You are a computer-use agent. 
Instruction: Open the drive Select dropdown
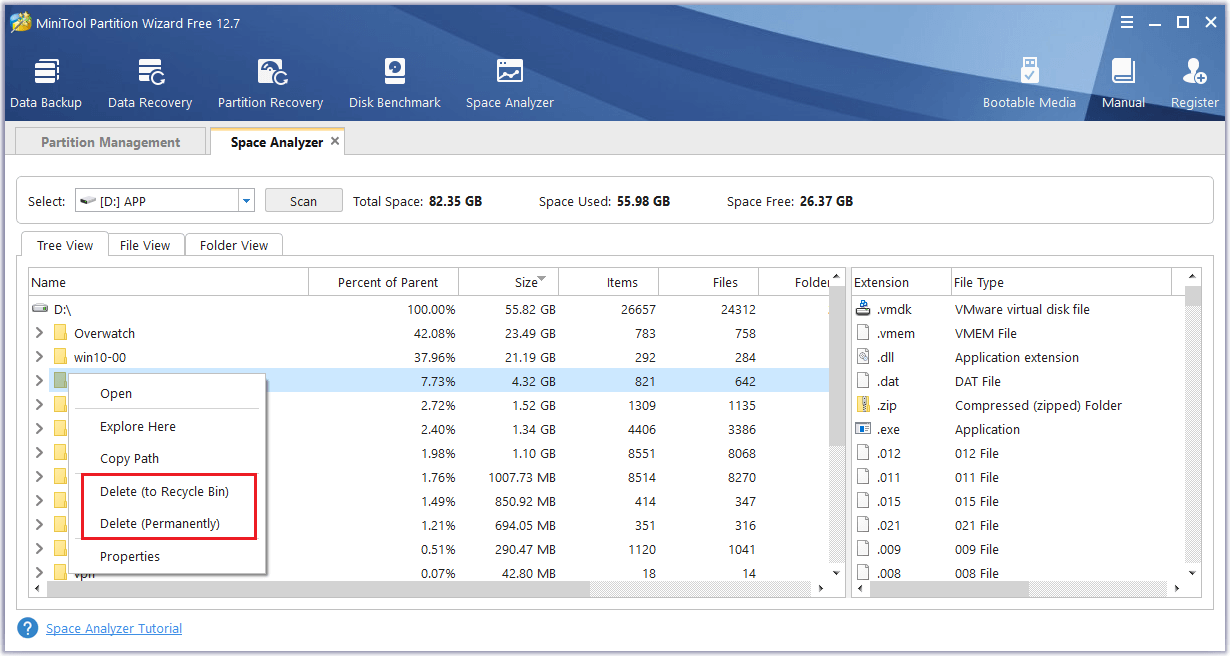246,201
